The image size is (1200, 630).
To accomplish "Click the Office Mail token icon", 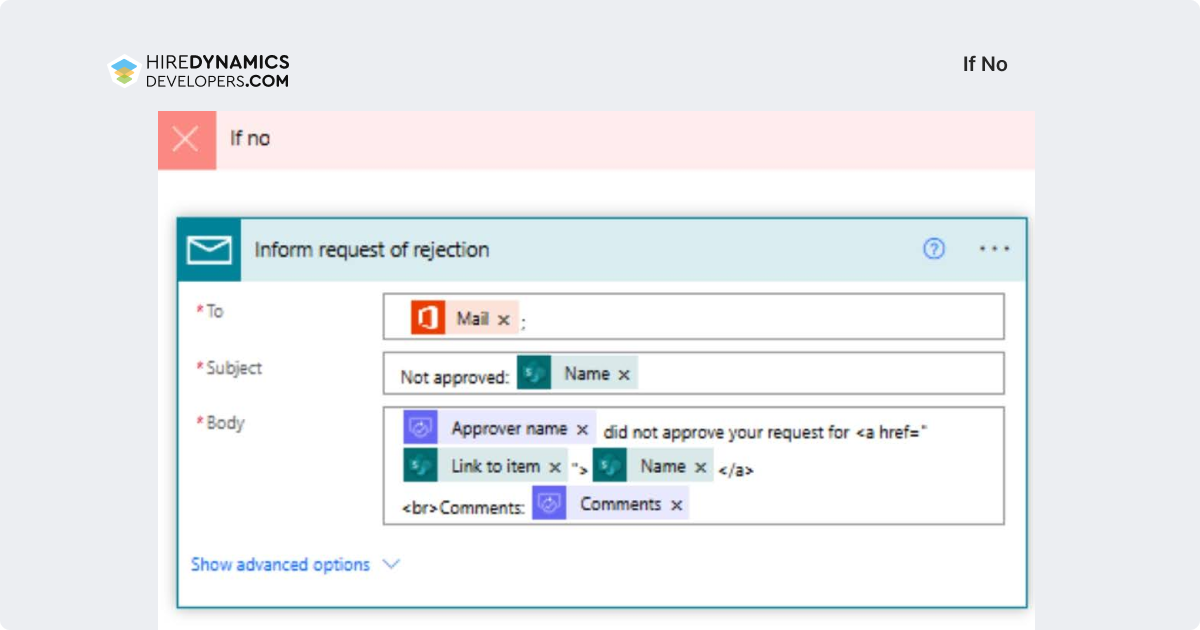I will (428, 318).
